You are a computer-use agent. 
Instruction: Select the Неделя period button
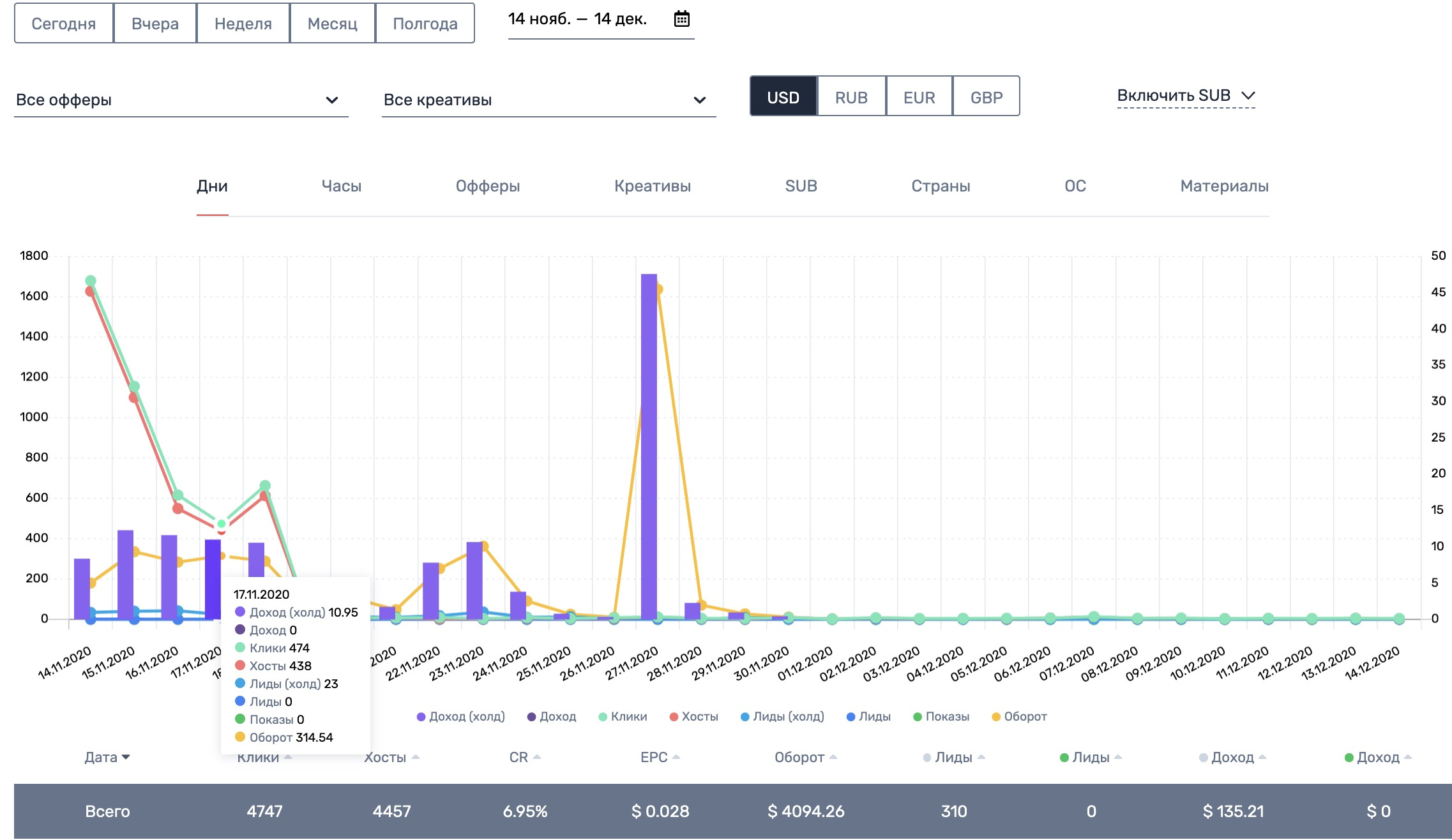(x=243, y=24)
